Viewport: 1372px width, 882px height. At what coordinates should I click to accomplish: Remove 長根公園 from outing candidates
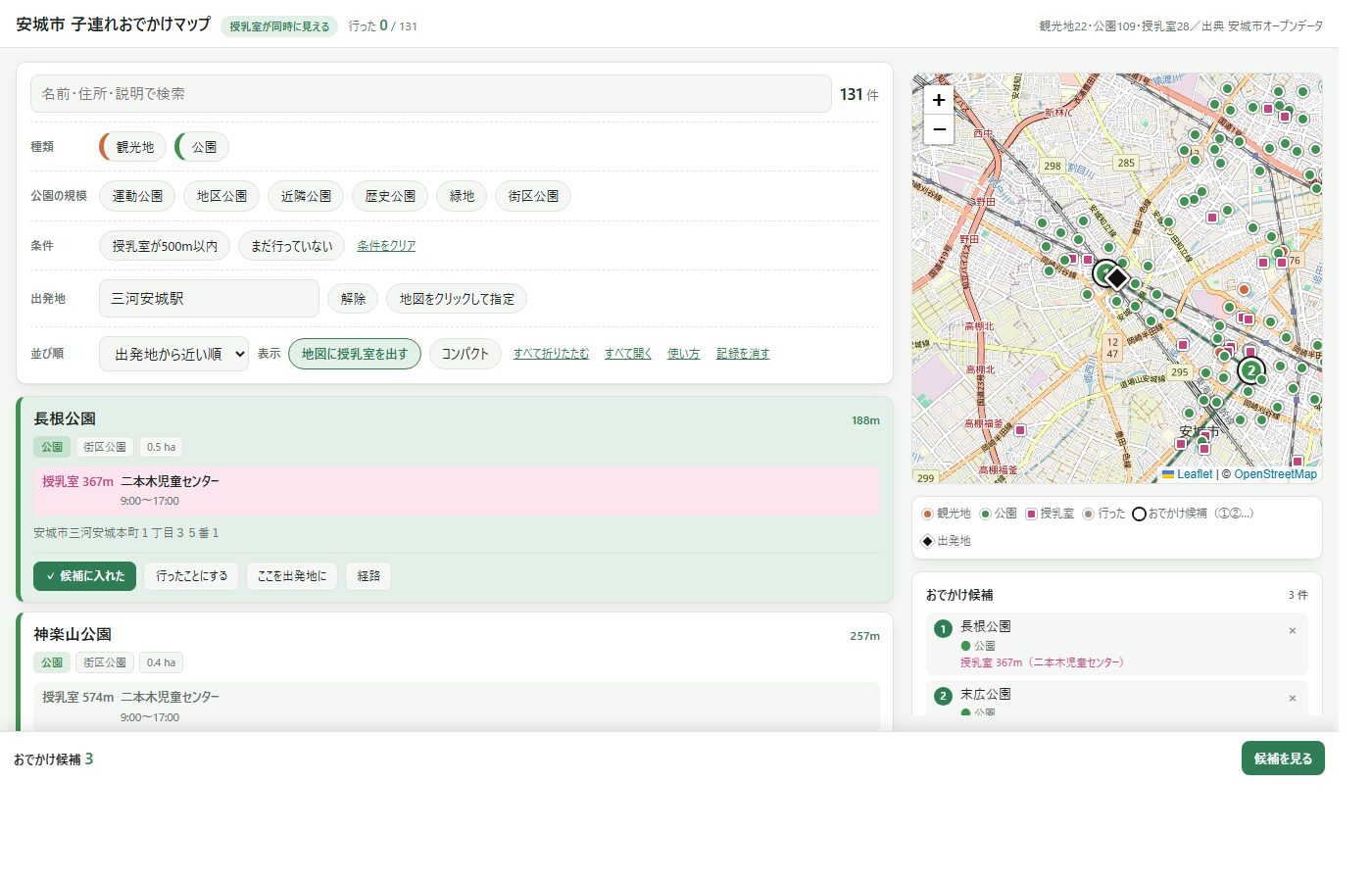click(1293, 631)
